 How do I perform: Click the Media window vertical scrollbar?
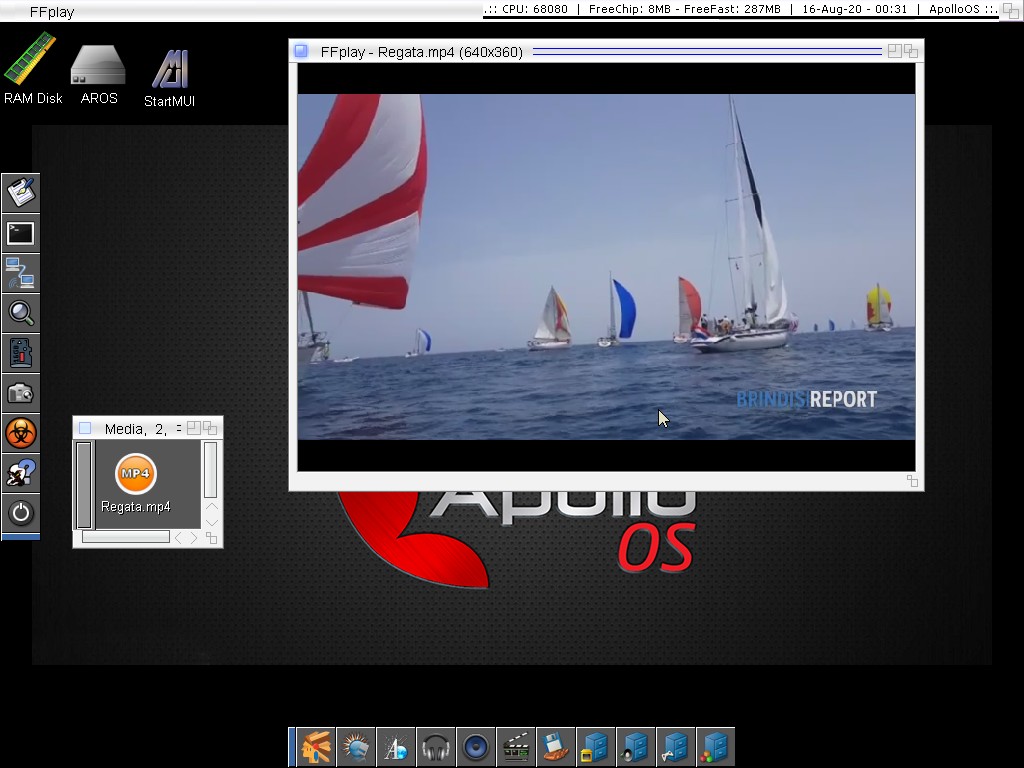[x=211, y=469]
